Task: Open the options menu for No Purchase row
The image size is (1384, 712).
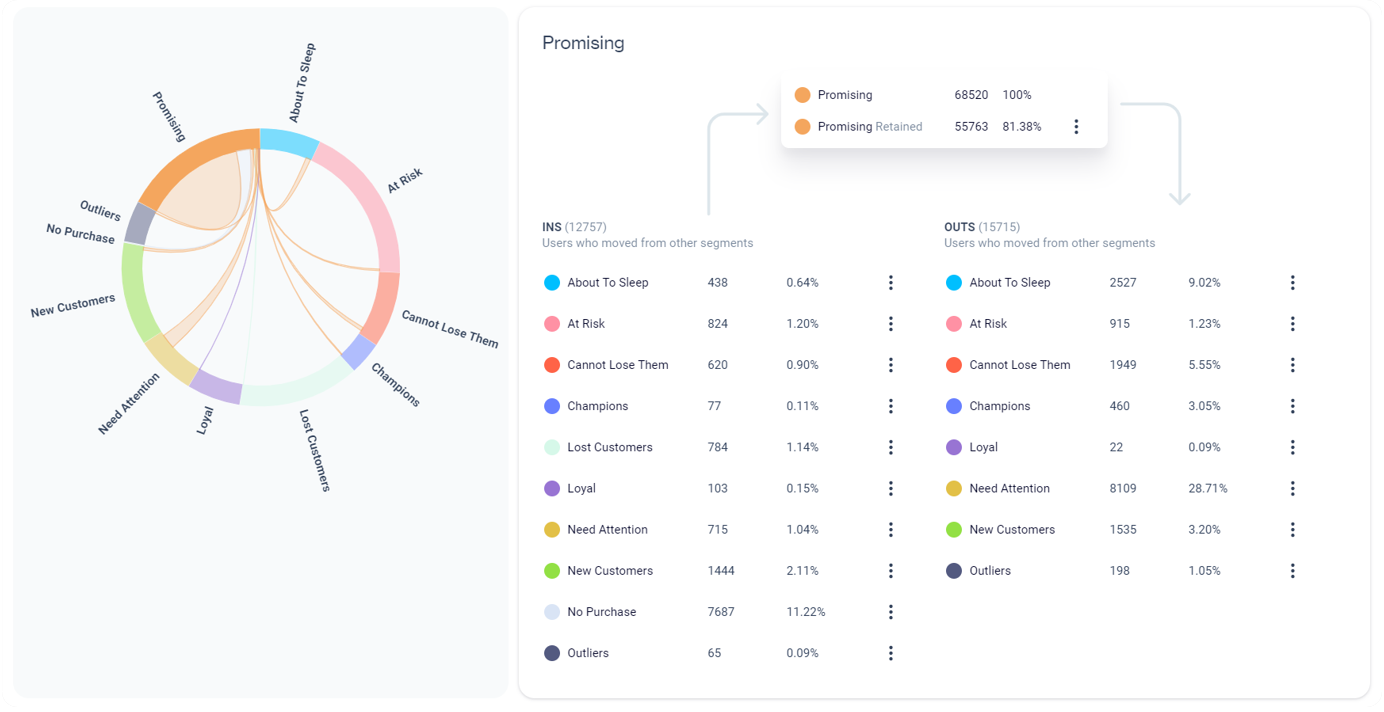Action: coord(890,611)
